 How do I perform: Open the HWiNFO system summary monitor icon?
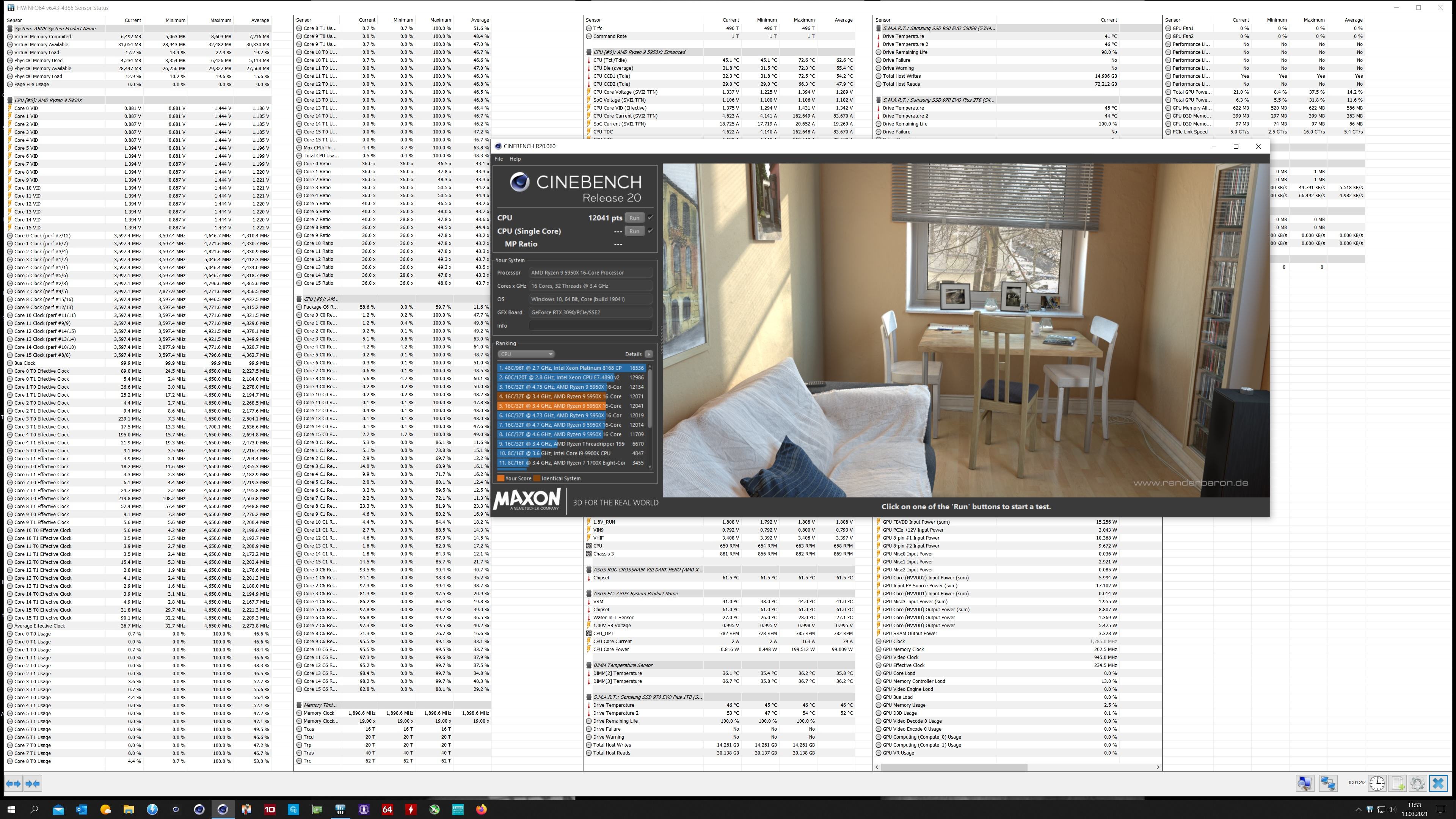(x=1304, y=783)
